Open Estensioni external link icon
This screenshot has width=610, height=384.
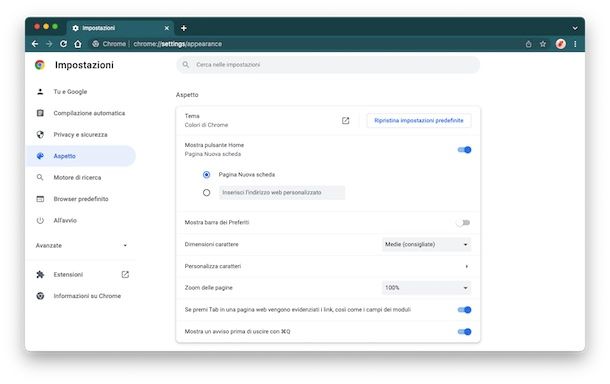tap(125, 275)
